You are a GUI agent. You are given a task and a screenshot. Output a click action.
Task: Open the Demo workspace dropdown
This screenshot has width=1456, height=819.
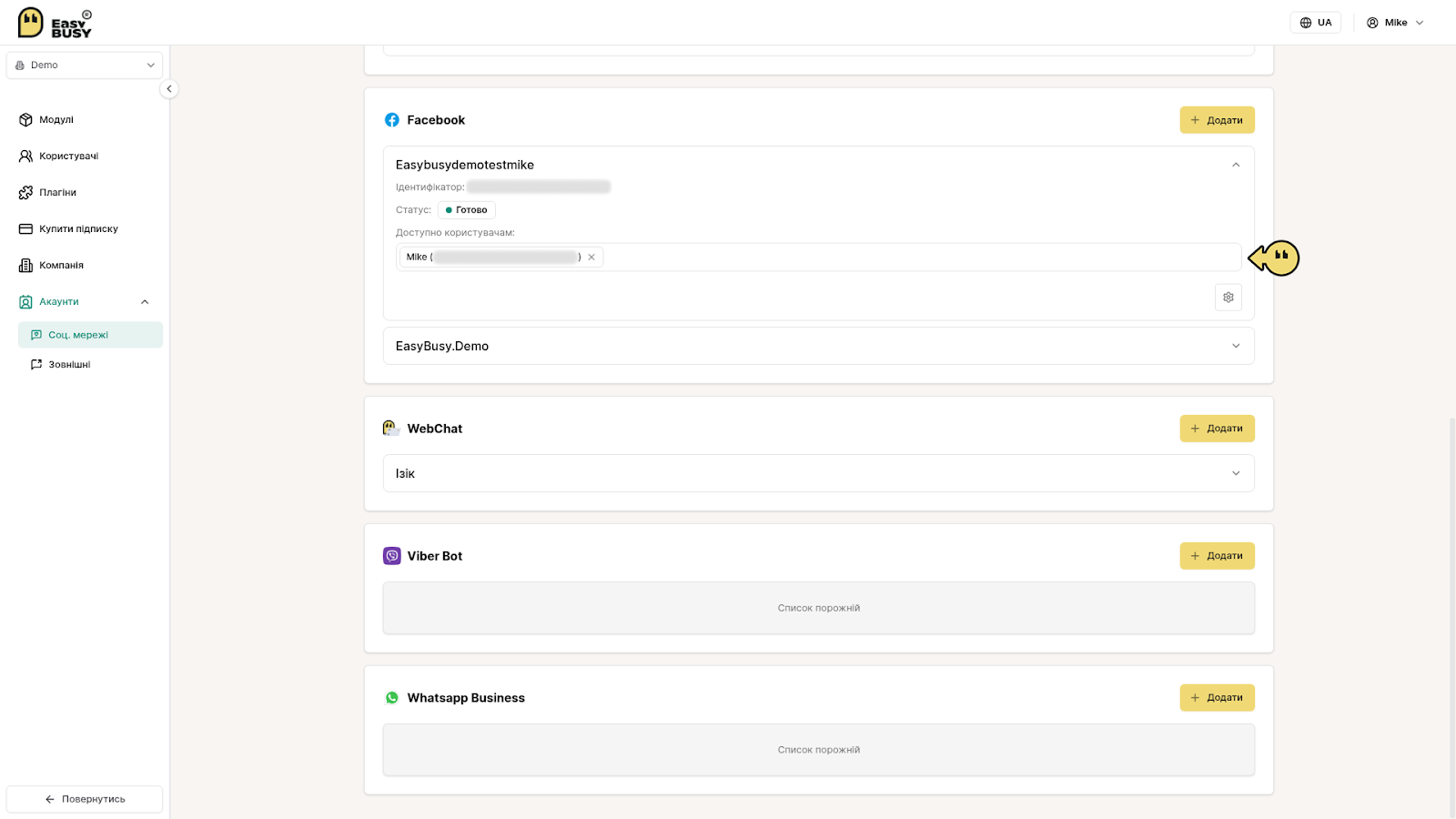coord(85,66)
